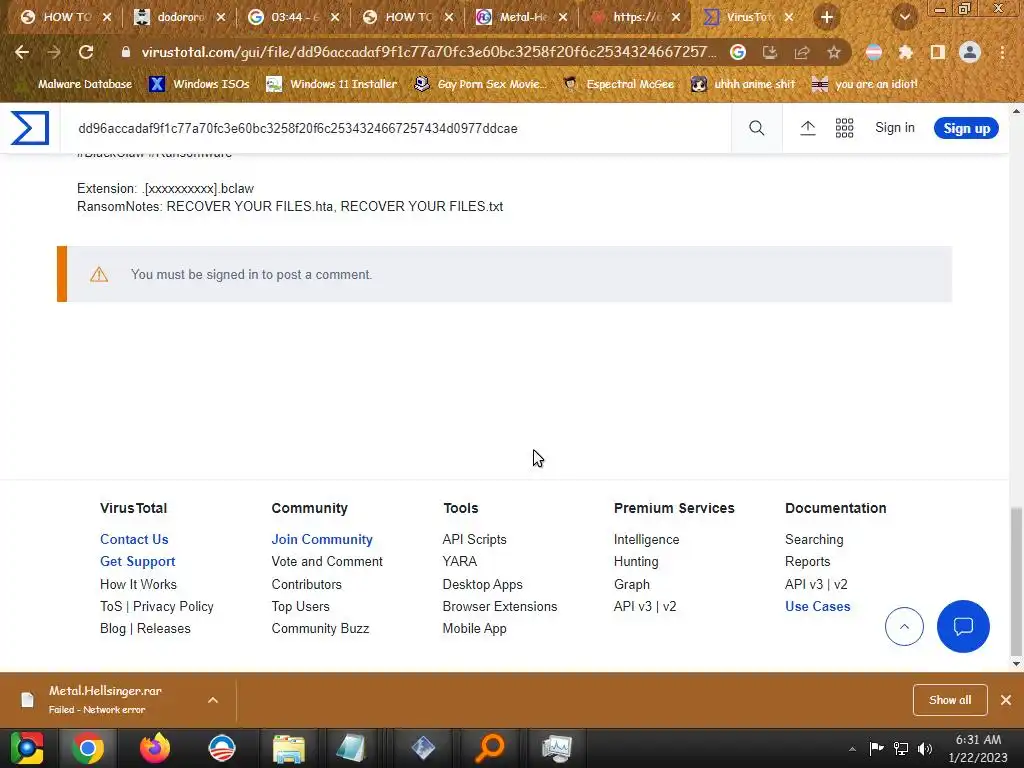The height and width of the screenshot is (768, 1024).
Task: Open Community Buzz link
Action: click(x=320, y=629)
